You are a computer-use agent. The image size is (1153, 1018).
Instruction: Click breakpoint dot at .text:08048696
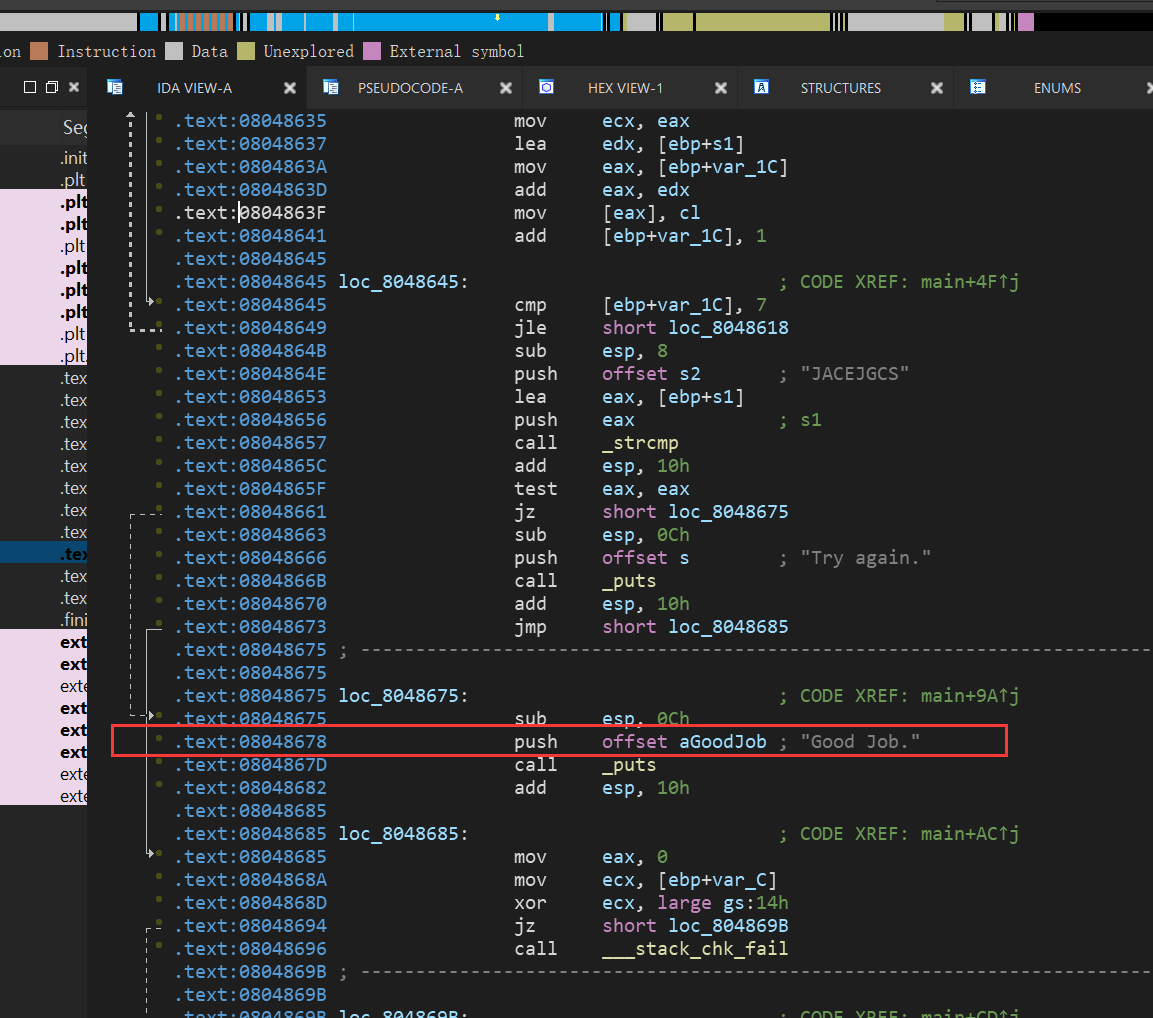[160, 946]
